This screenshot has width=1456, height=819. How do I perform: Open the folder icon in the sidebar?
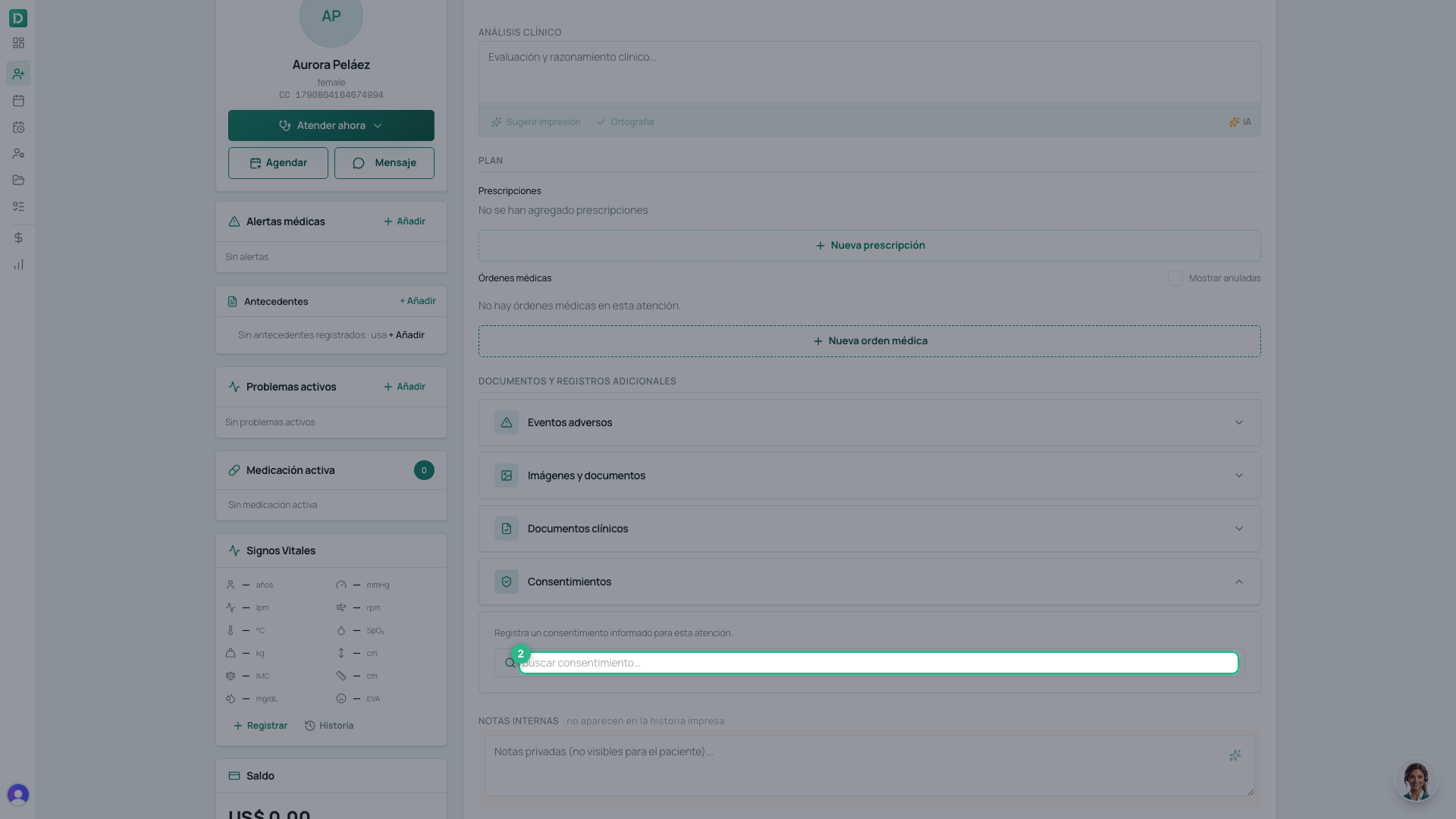coord(18,180)
